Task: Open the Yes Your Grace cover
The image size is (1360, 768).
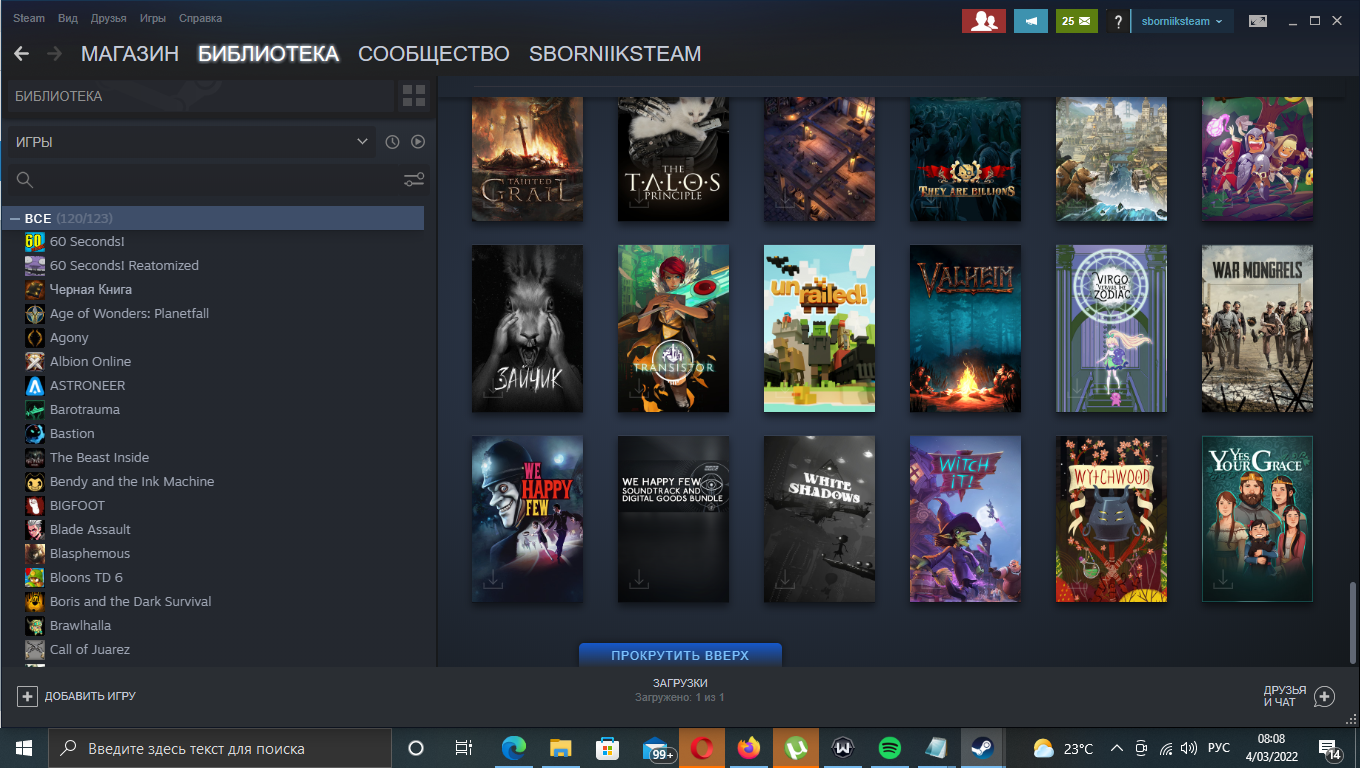Action: click(1257, 519)
